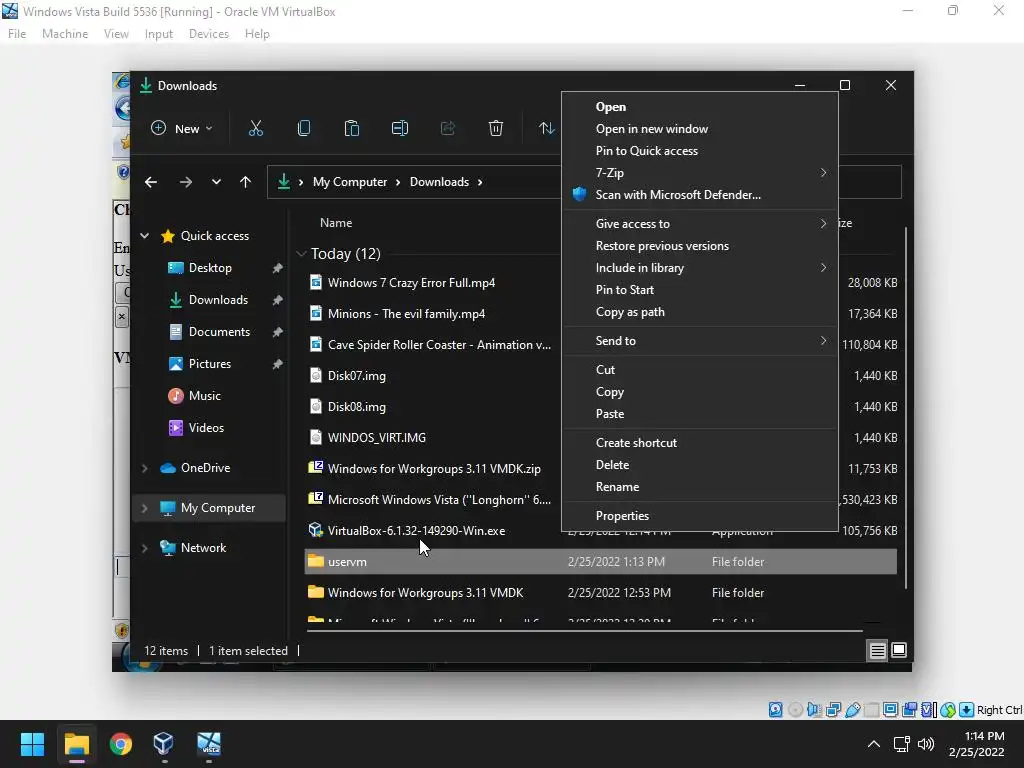Click the Paste clipboard icon in toolbar
This screenshot has width=1024, height=768.
click(x=351, y=129)
